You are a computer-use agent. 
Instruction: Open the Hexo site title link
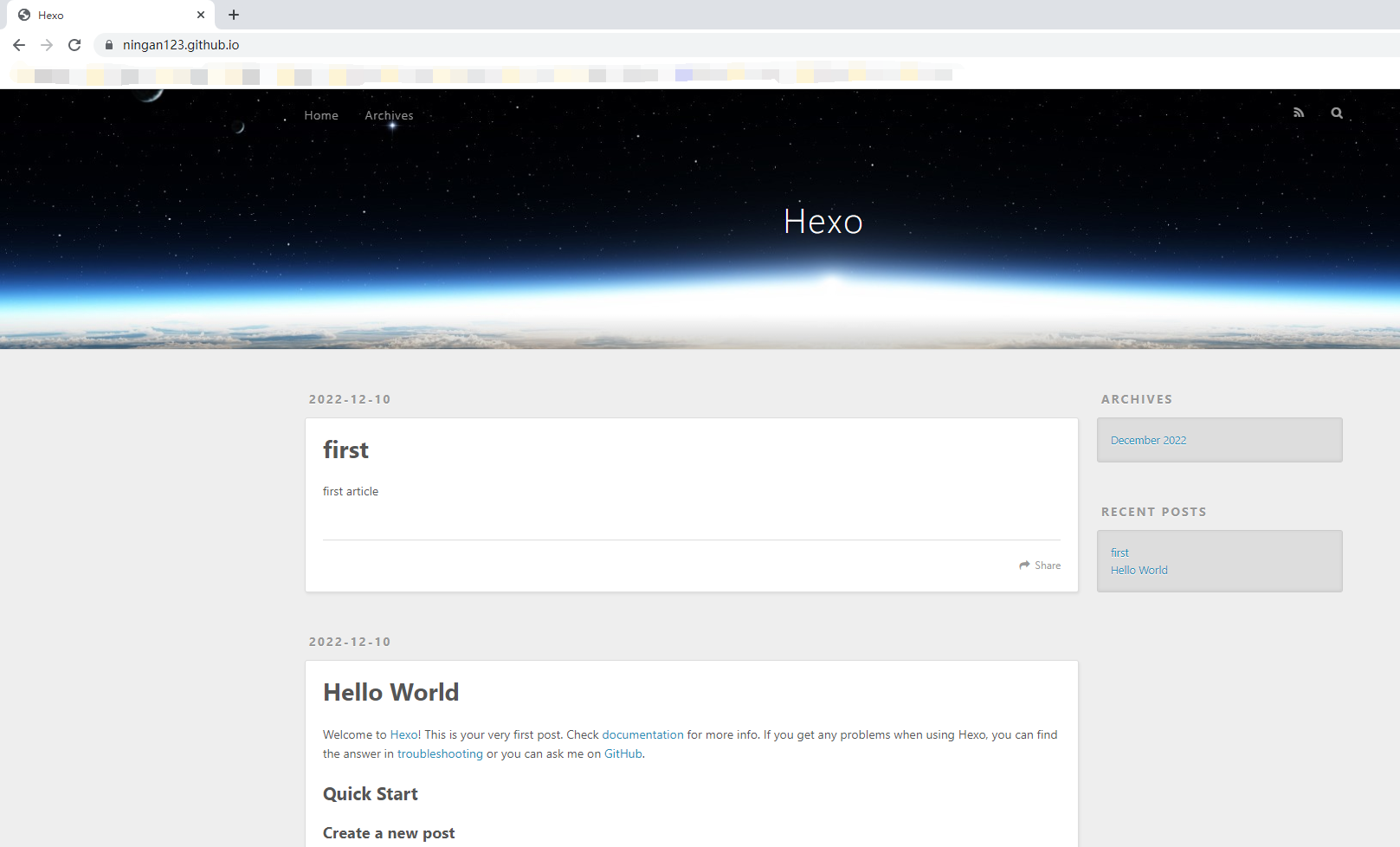point(823,222)
